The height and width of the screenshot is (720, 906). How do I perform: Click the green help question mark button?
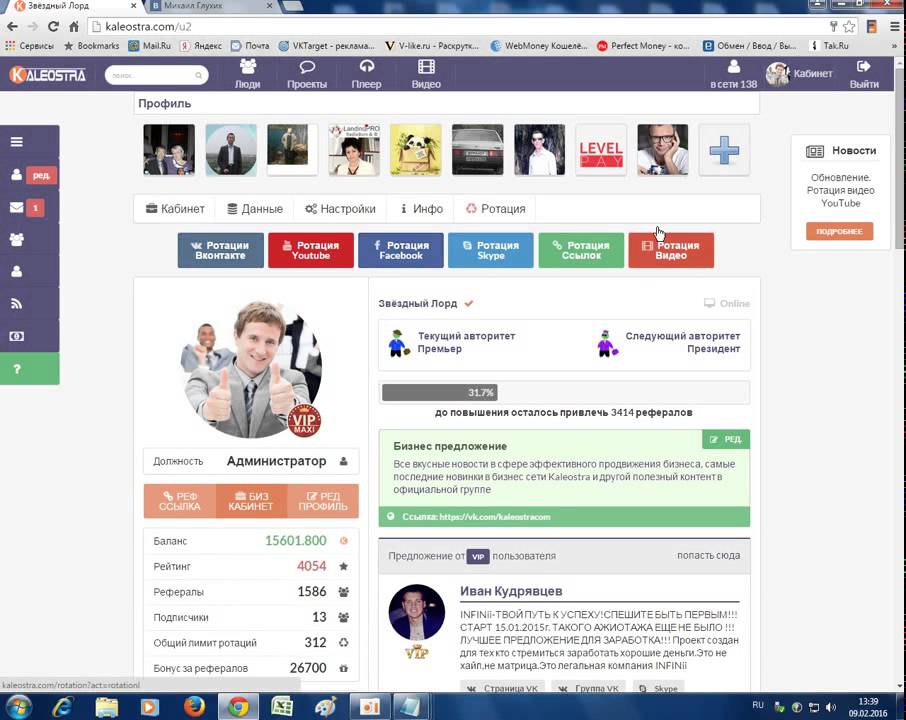pyautogui.click(x=29, y=369)
